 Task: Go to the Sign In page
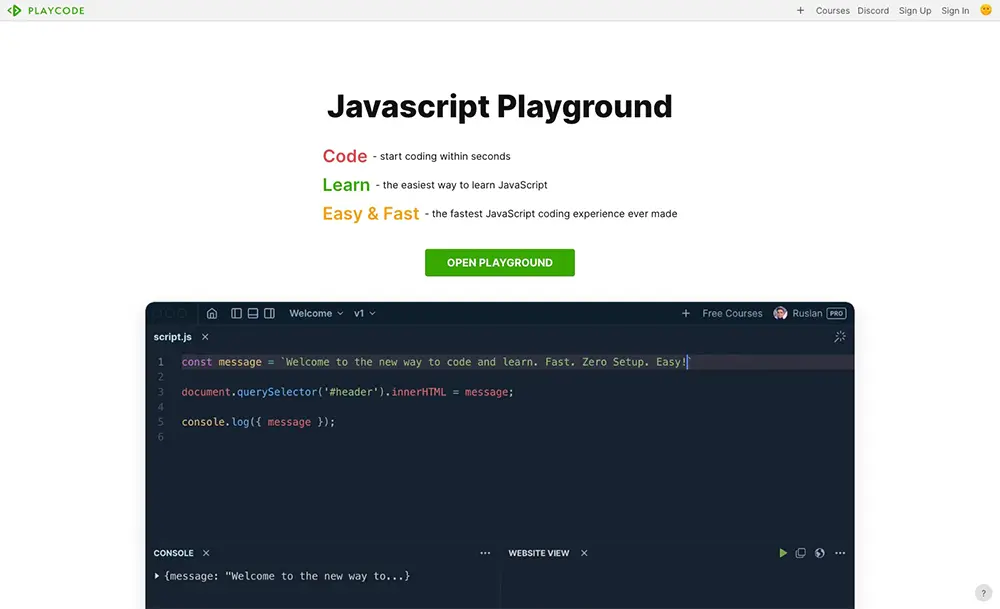955,11
